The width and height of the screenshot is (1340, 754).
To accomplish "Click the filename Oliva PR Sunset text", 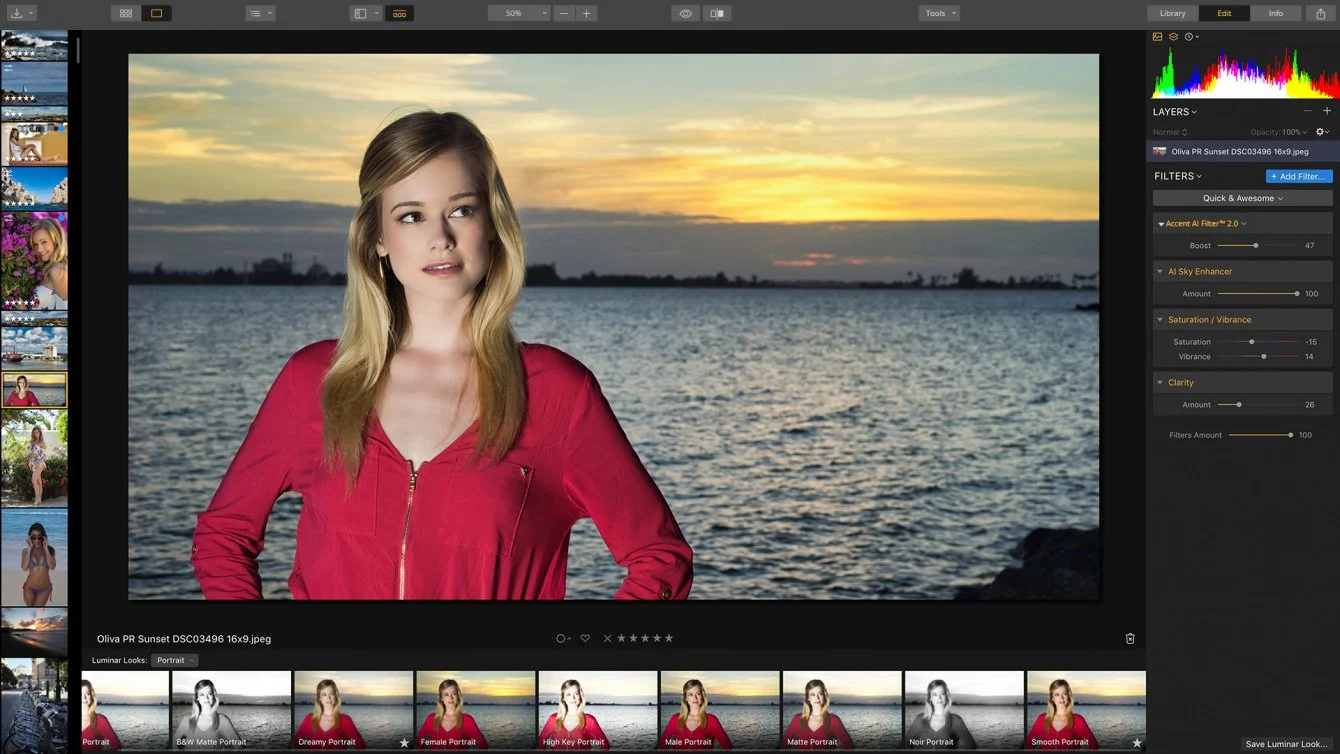I will [184, 639].
